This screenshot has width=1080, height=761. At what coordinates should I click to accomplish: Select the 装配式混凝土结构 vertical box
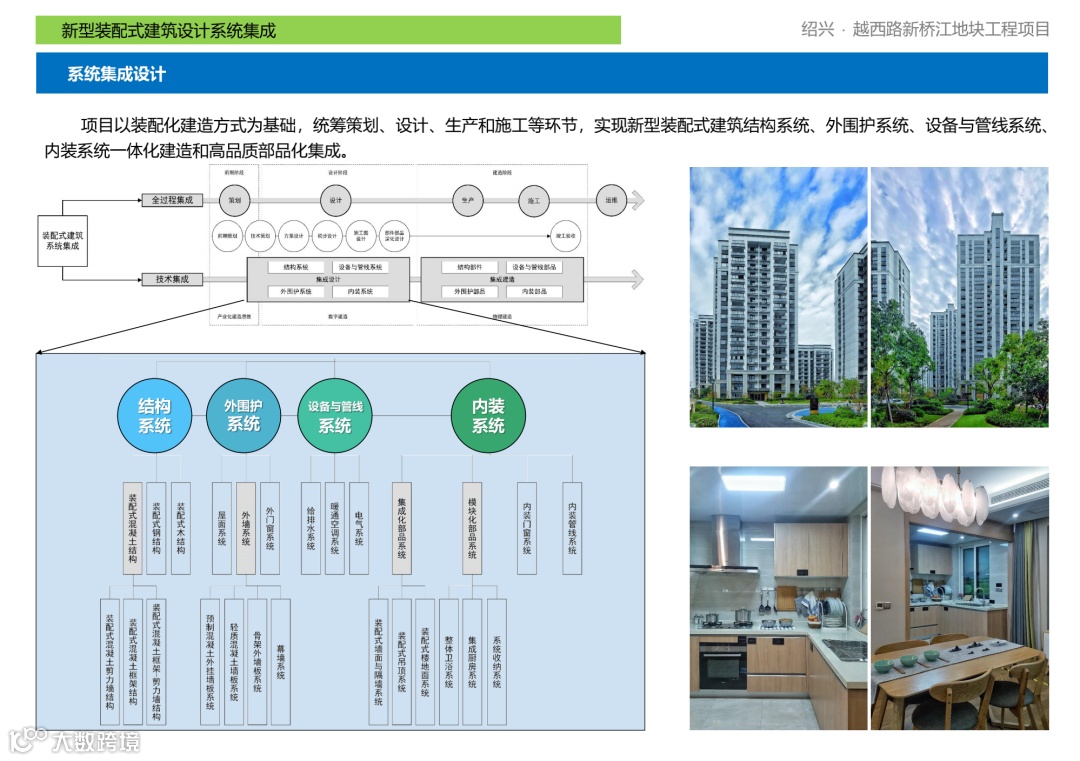pyautogui.click(x=132, y=528)
